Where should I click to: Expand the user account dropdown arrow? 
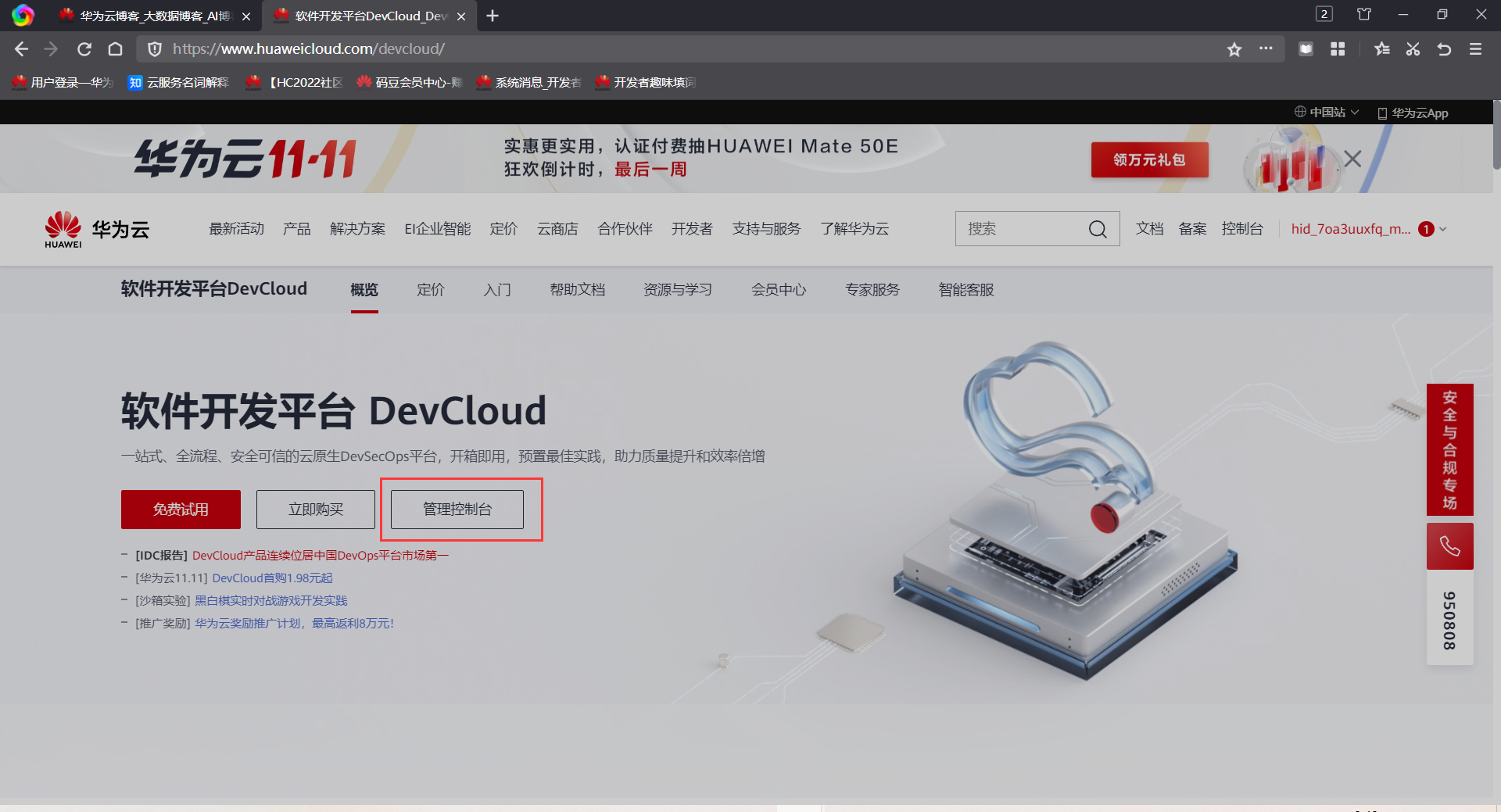coord(1443,229)
